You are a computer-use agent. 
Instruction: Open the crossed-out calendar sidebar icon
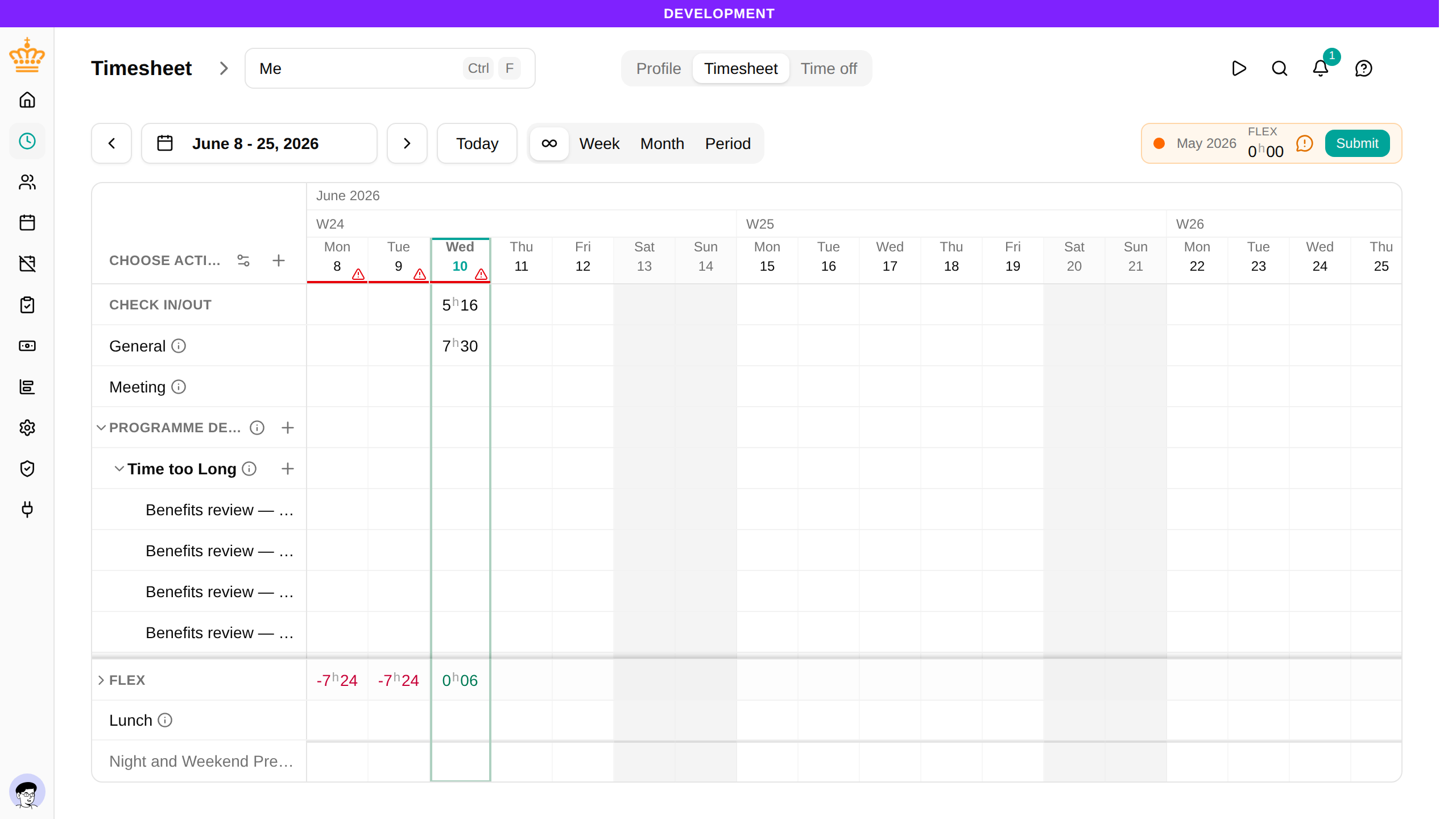(27, 264)
